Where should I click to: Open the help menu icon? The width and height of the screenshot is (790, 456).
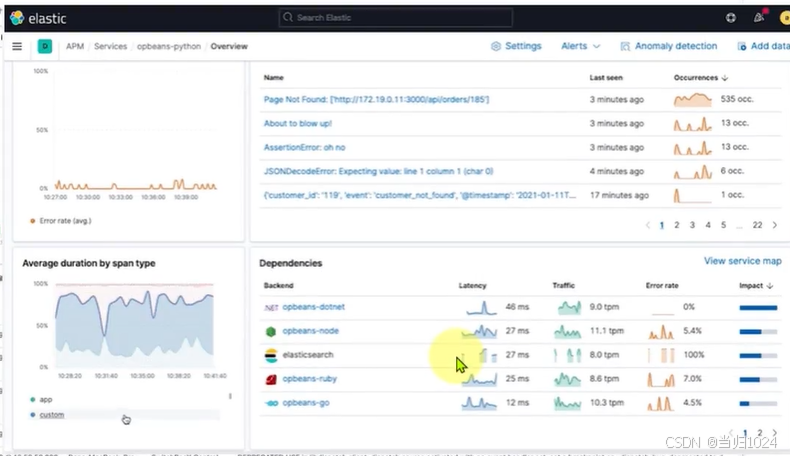731,18
